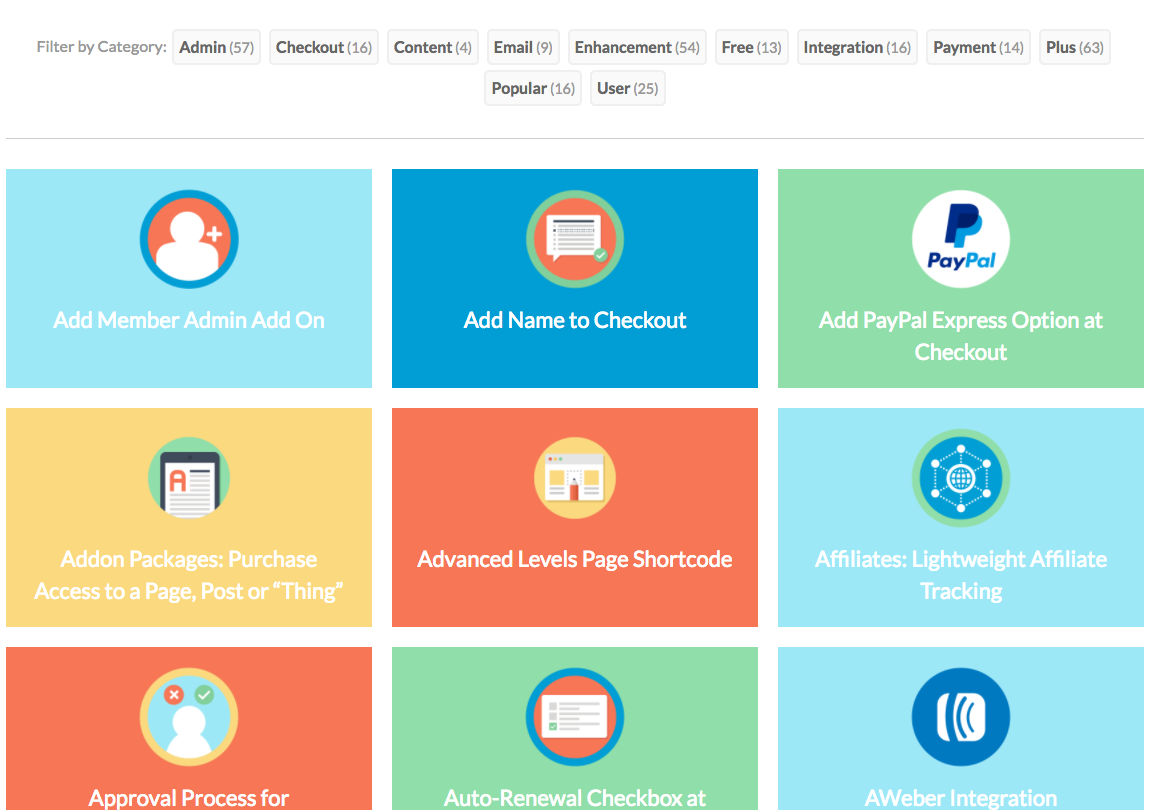Click the PayPal logo icon
Viewport: 1150px width, 810px height.
[x=961, y=239]
